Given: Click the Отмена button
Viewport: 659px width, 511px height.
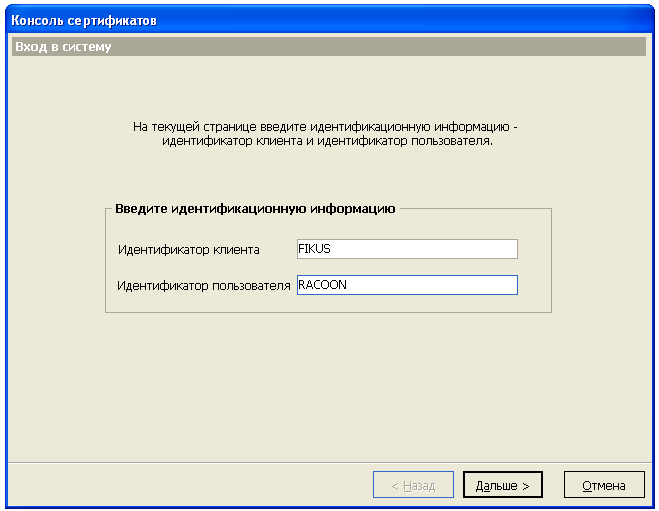Looking at the screenshot, I should click(x=604, y=485).
